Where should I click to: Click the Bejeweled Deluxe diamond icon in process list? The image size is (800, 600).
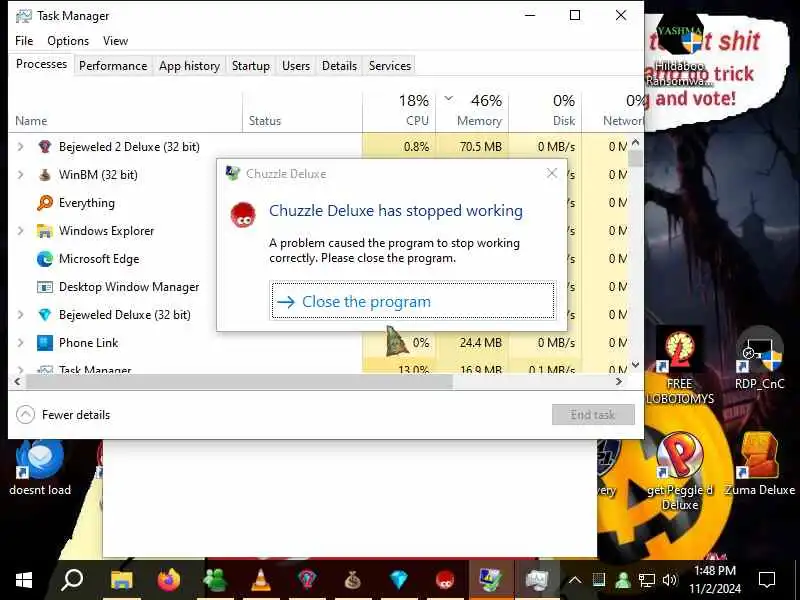tap(45, 315)
